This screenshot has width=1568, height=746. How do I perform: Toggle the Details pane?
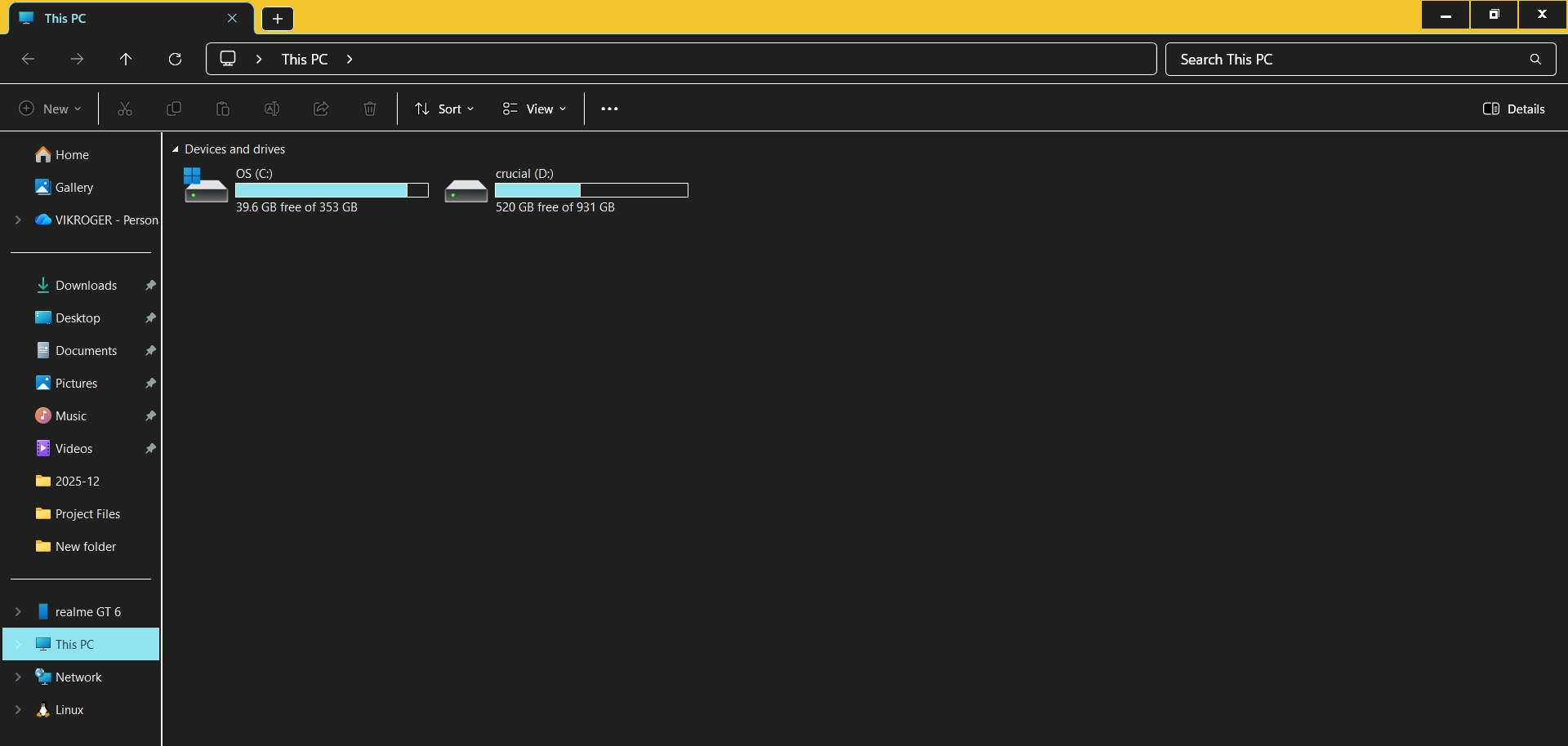1513,109
